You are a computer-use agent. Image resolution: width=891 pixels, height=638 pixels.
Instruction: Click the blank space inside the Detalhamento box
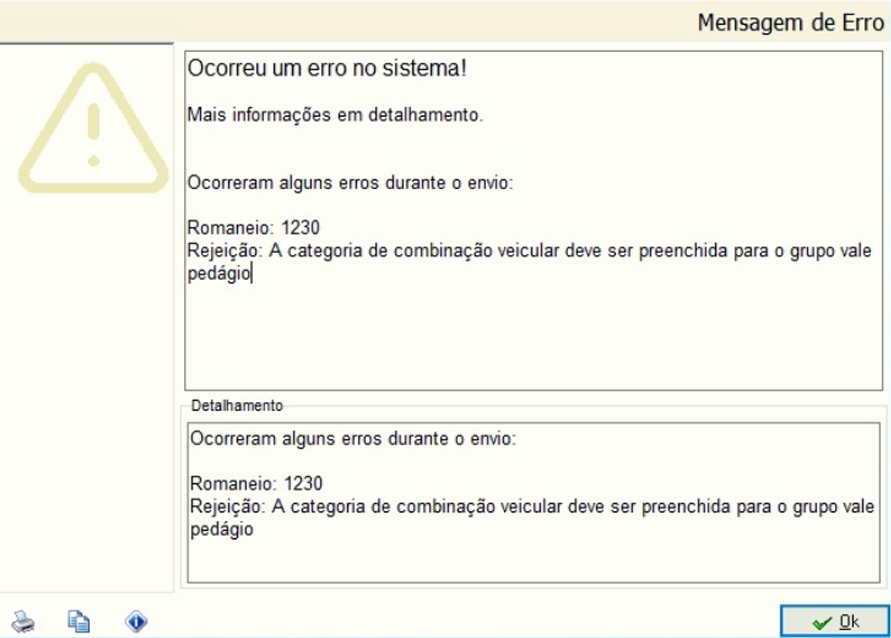pyautogui.click(x=530, y=560)
